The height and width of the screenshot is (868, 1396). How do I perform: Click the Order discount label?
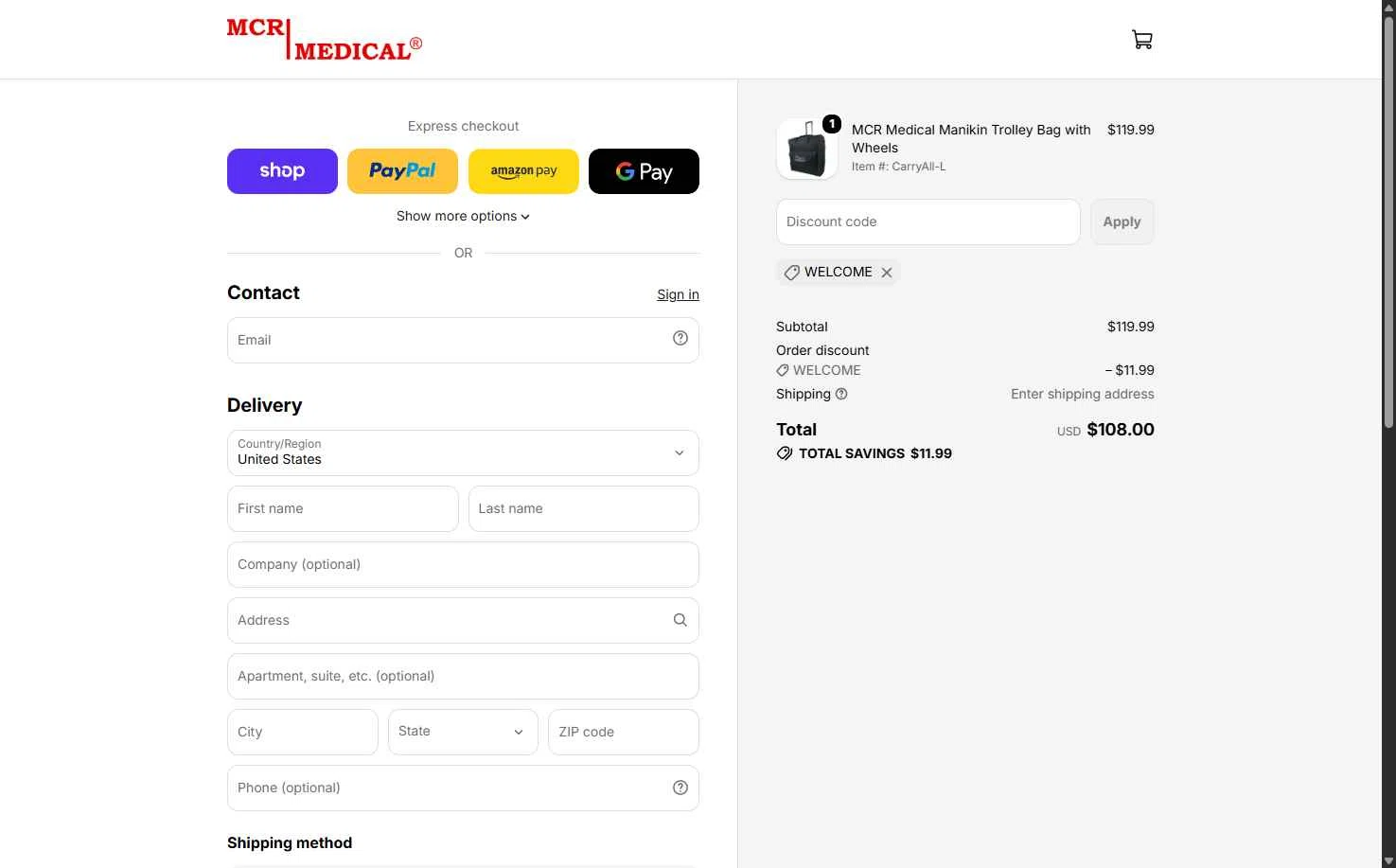(x=822, y=350)
